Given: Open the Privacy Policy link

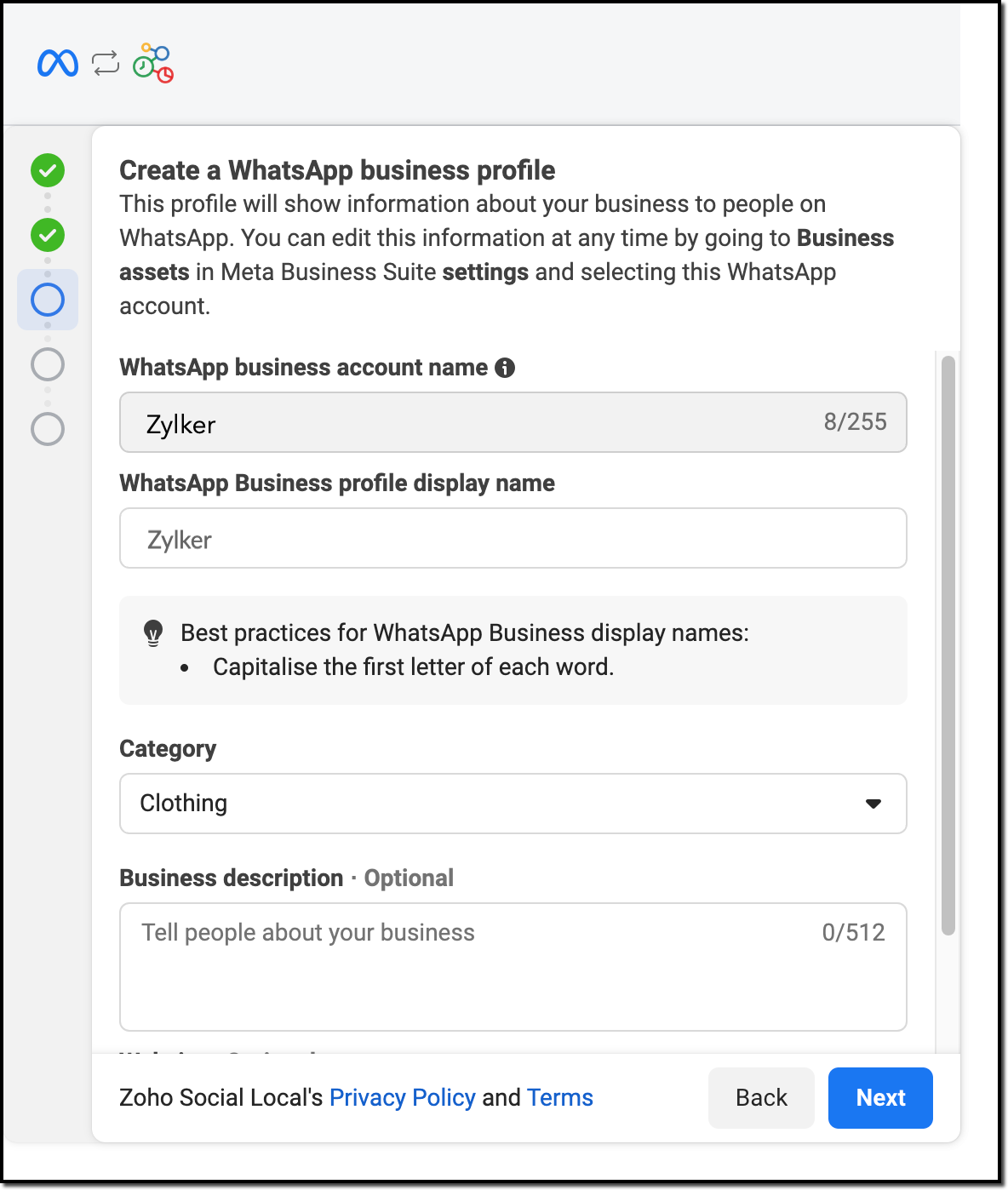Looking at the screenshot, I should click(x=402, y=1098).
